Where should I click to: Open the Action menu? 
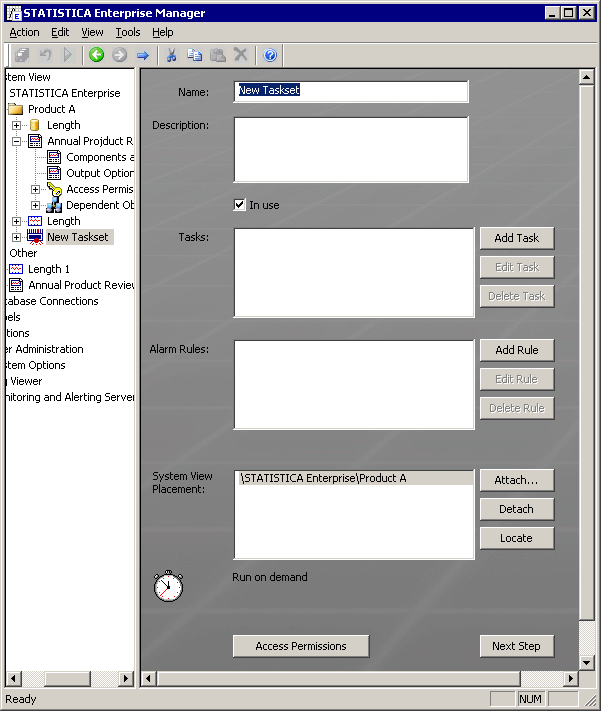(24, 32)
